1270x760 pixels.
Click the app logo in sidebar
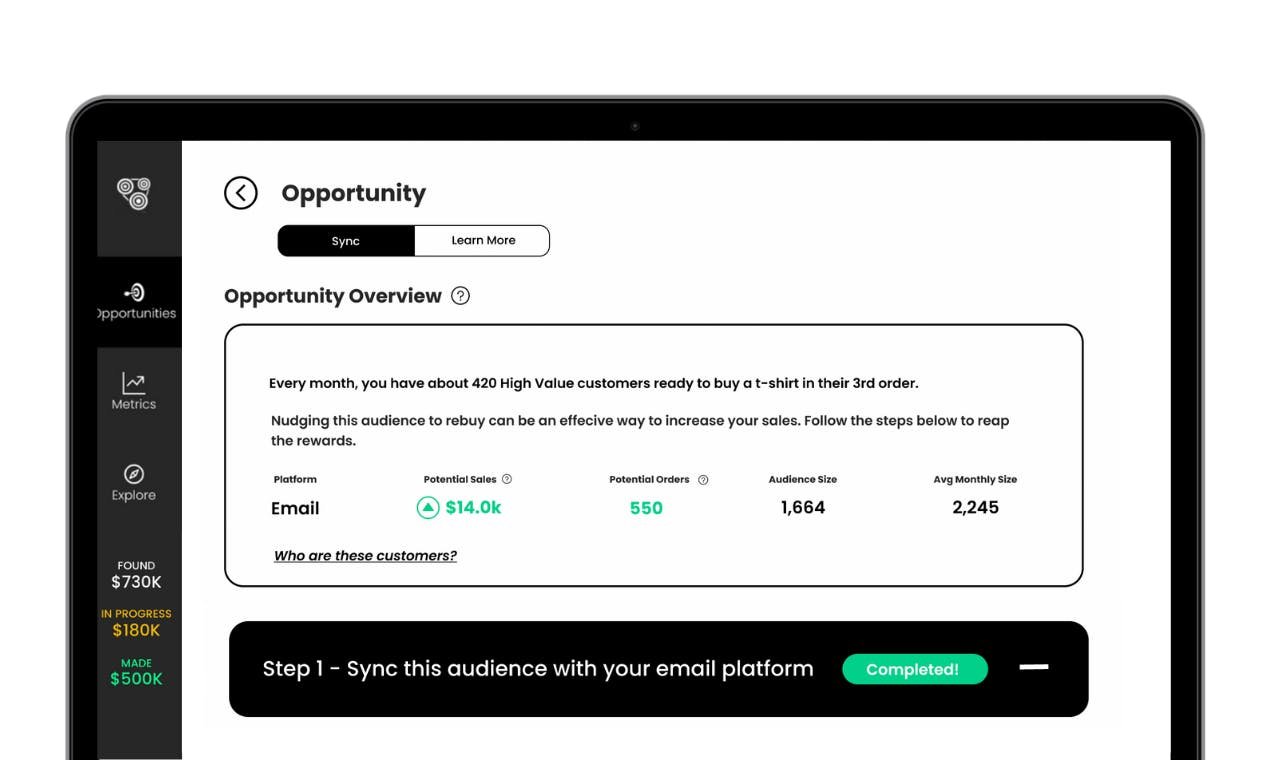click(134, 193)
